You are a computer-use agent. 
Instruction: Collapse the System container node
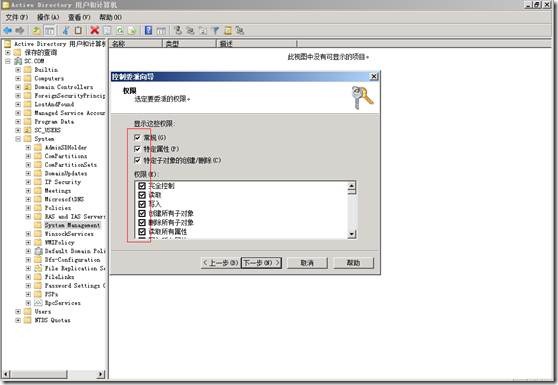click(x=18, y=139)
